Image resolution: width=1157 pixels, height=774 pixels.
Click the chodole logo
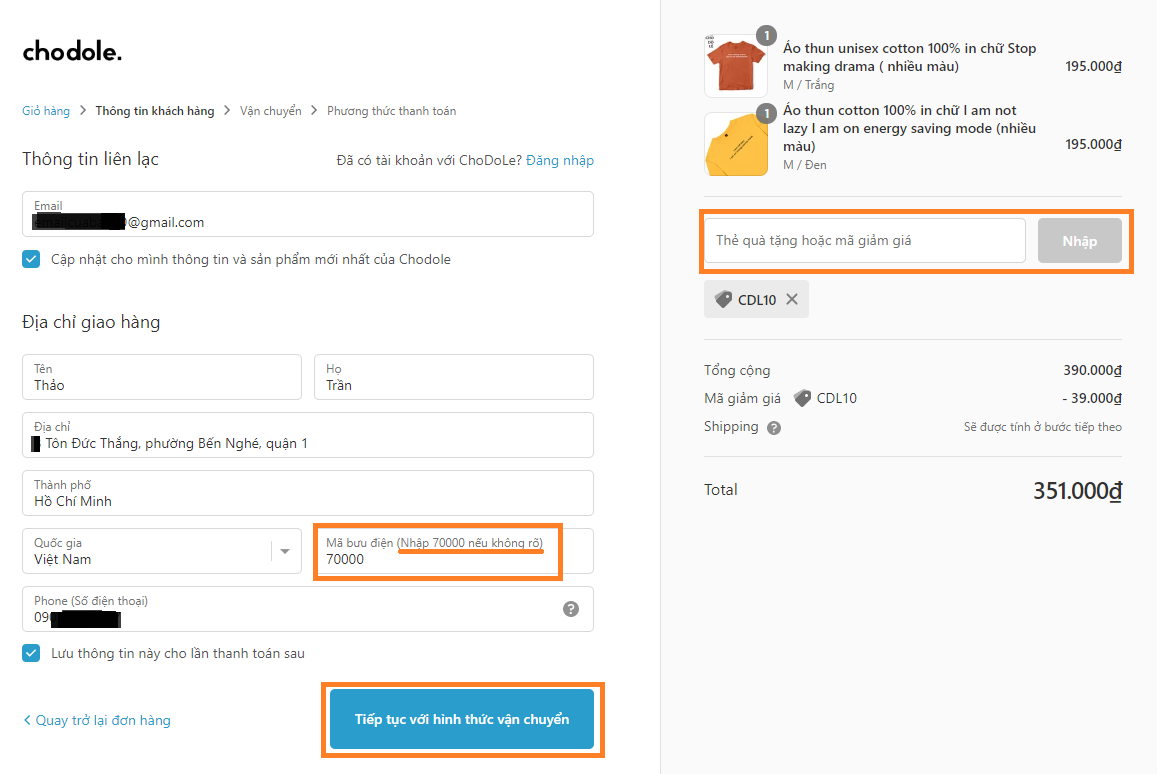(72, 52)
